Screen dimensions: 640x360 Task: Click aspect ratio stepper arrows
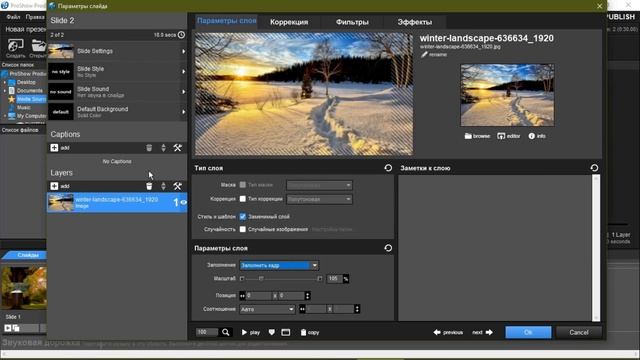point(357,309)
